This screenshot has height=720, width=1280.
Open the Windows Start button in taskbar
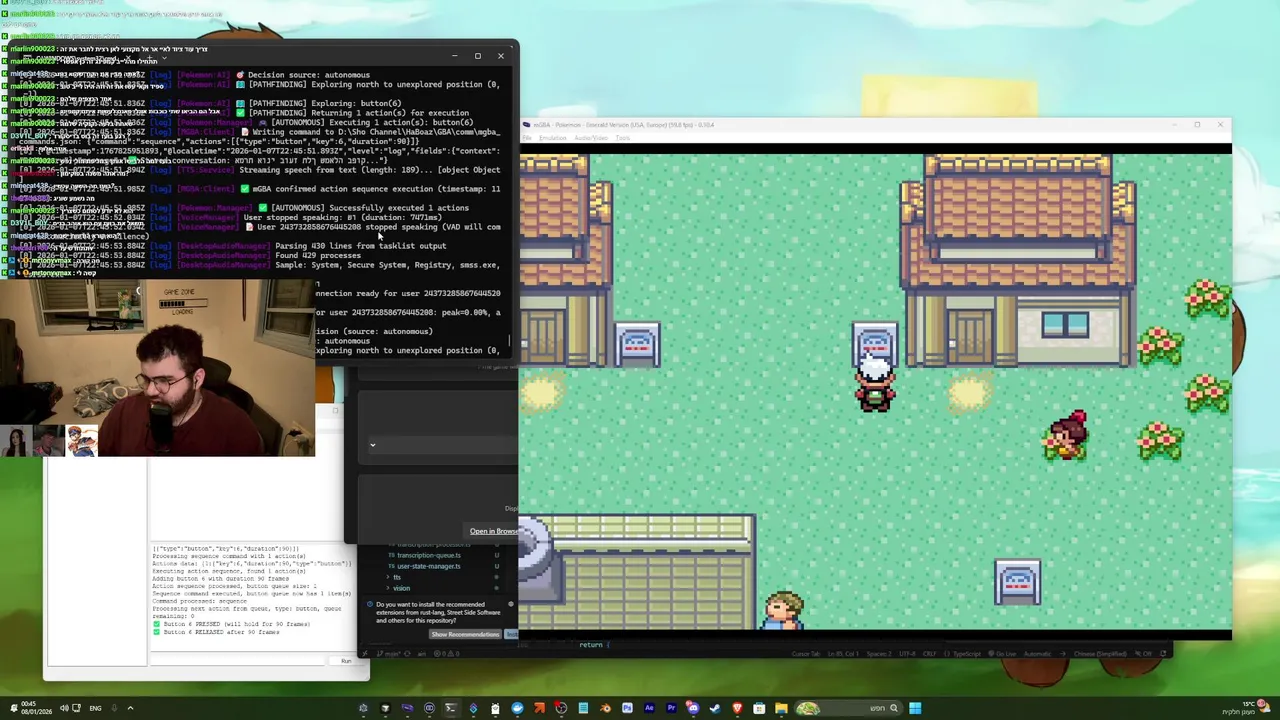tap(915, 708)
